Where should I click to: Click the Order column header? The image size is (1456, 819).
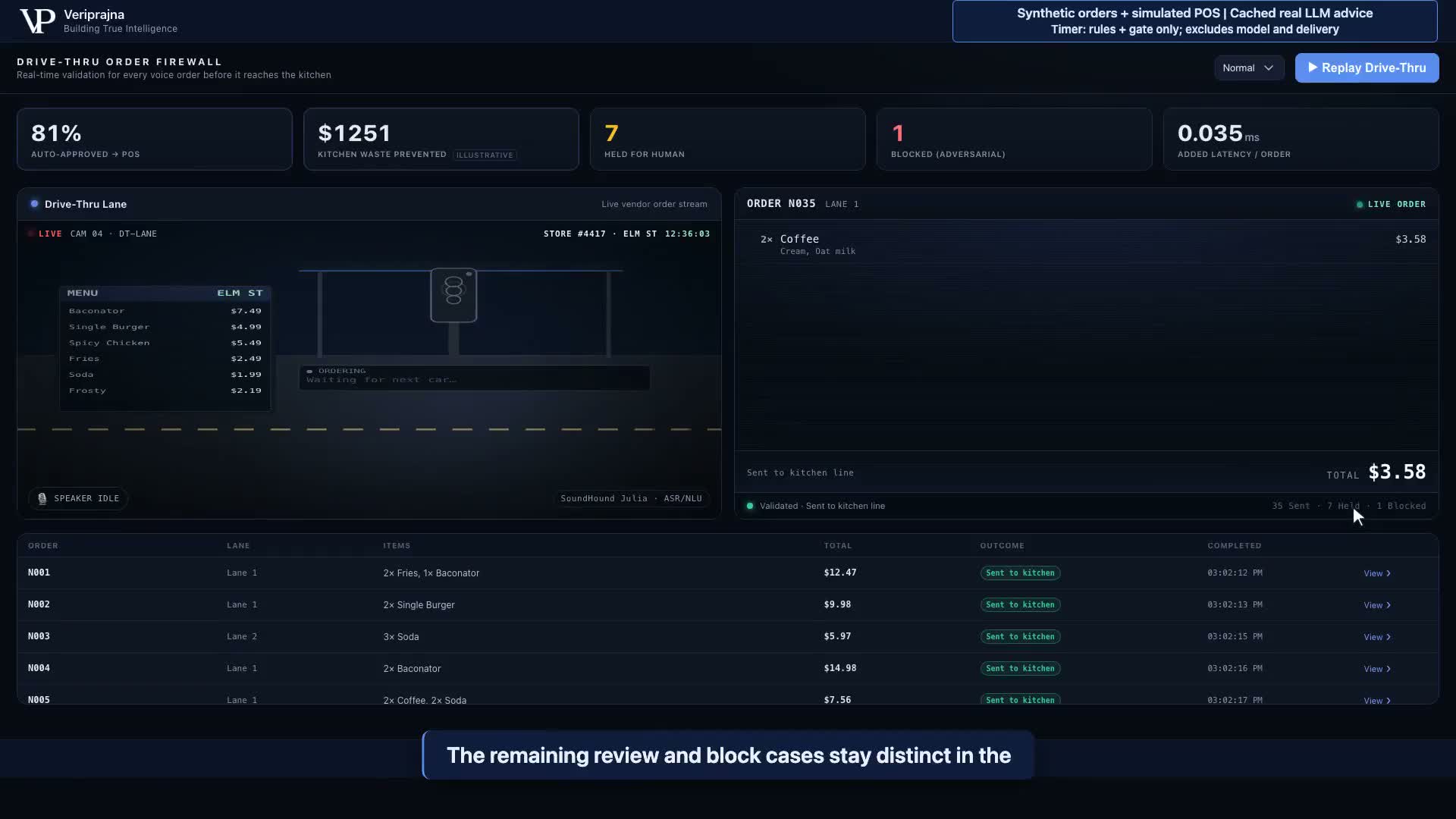pos(43,546)
